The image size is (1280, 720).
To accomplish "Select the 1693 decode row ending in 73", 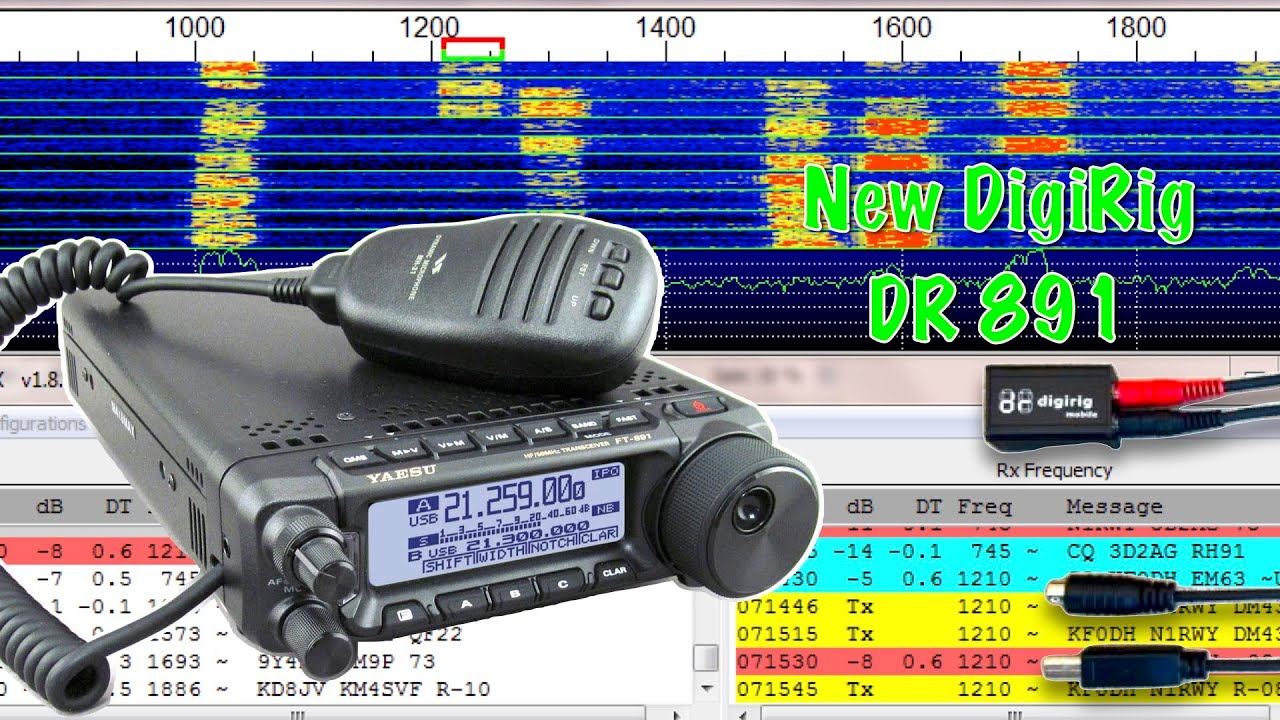I will click(x=345, y=662).
